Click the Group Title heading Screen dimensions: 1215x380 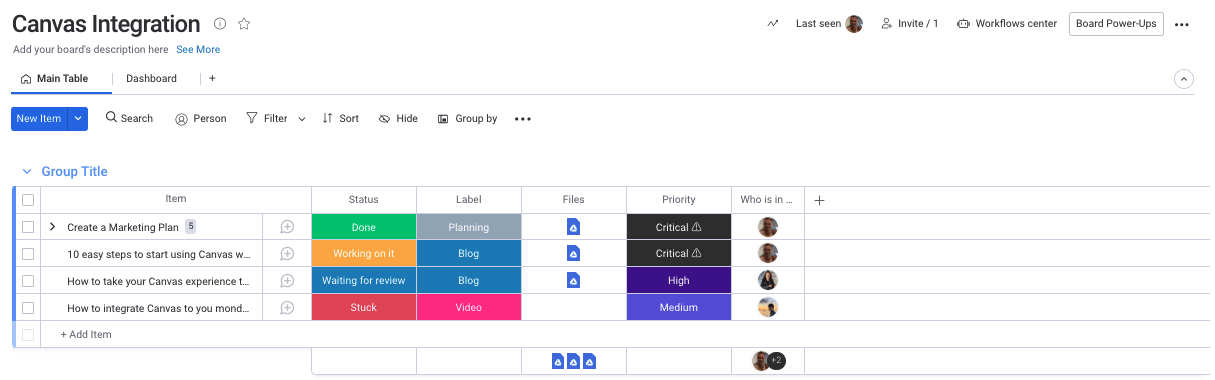coord(74,172)
